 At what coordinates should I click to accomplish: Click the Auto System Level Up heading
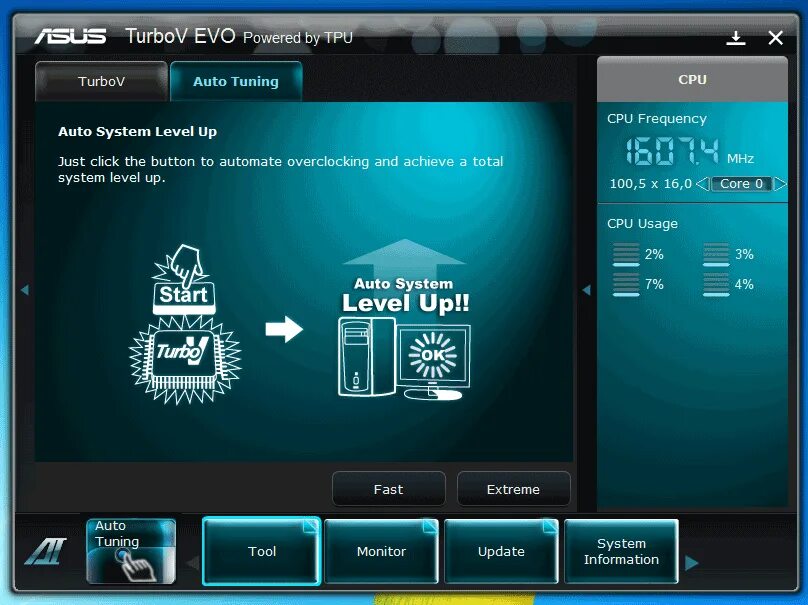(137, 131)
